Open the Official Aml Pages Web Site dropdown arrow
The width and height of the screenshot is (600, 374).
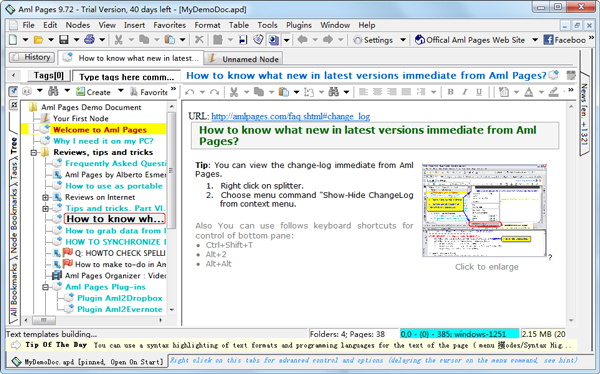pos(535,39)
